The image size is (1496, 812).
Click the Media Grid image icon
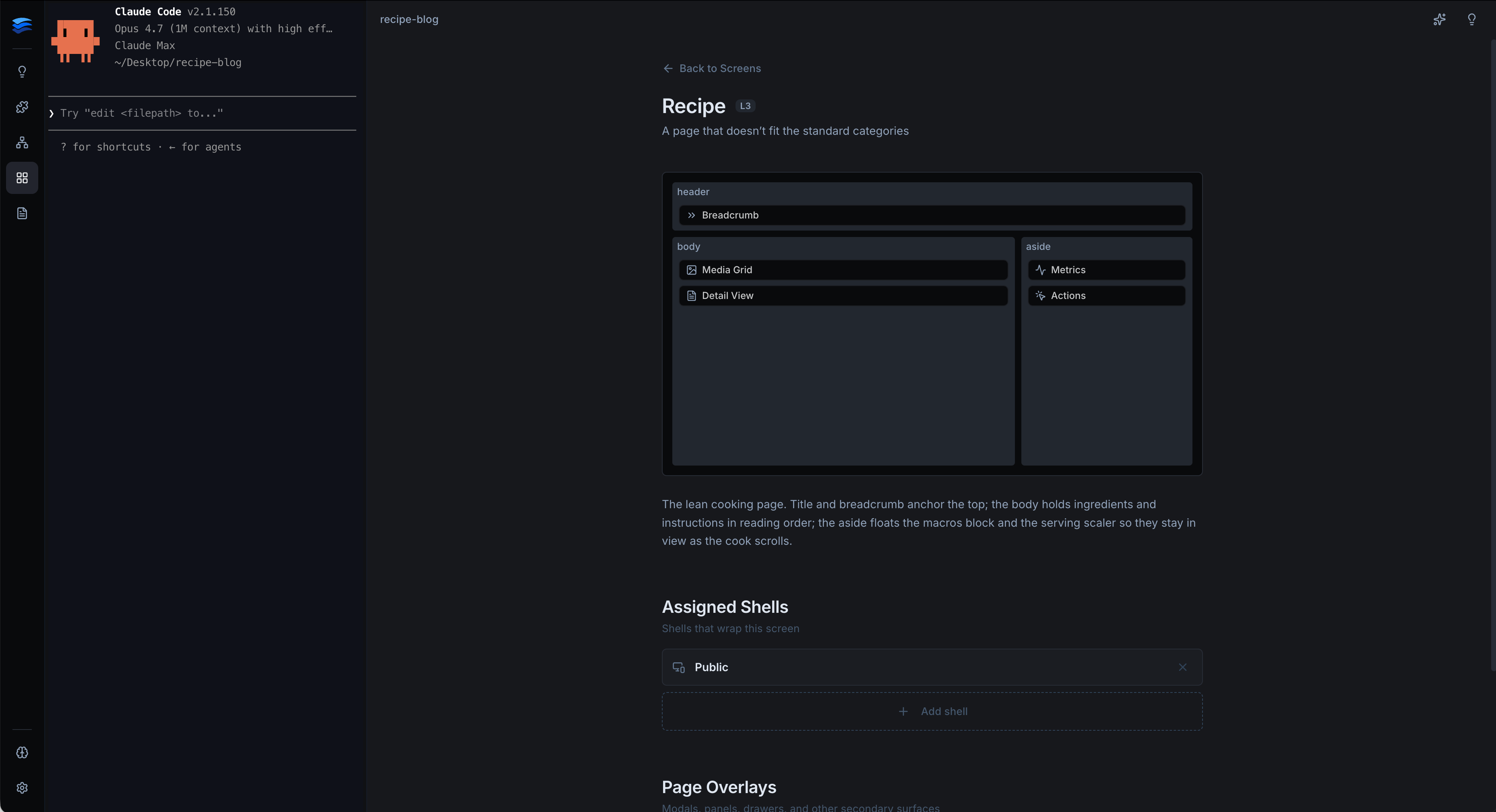[691, 270]
